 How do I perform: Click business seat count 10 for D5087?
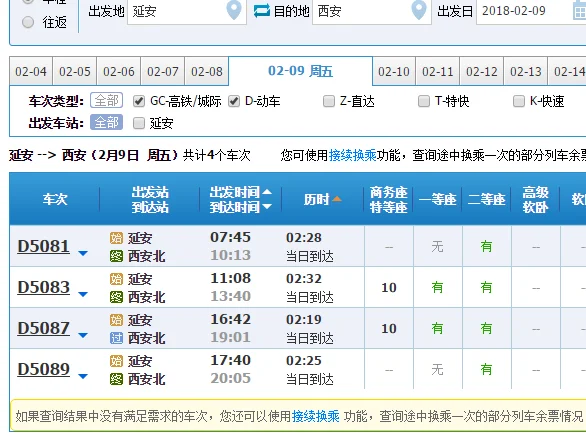389,329
